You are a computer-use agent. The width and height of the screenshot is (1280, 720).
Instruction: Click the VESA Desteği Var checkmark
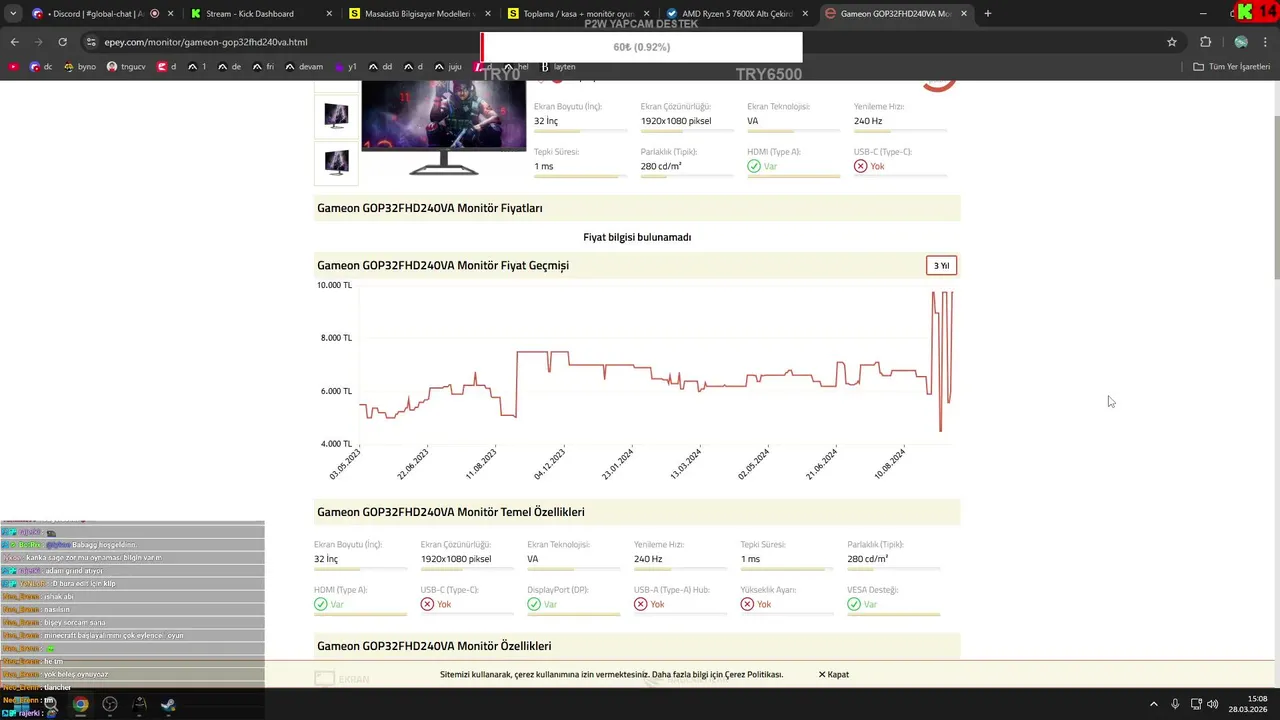[x=854, y=604]
